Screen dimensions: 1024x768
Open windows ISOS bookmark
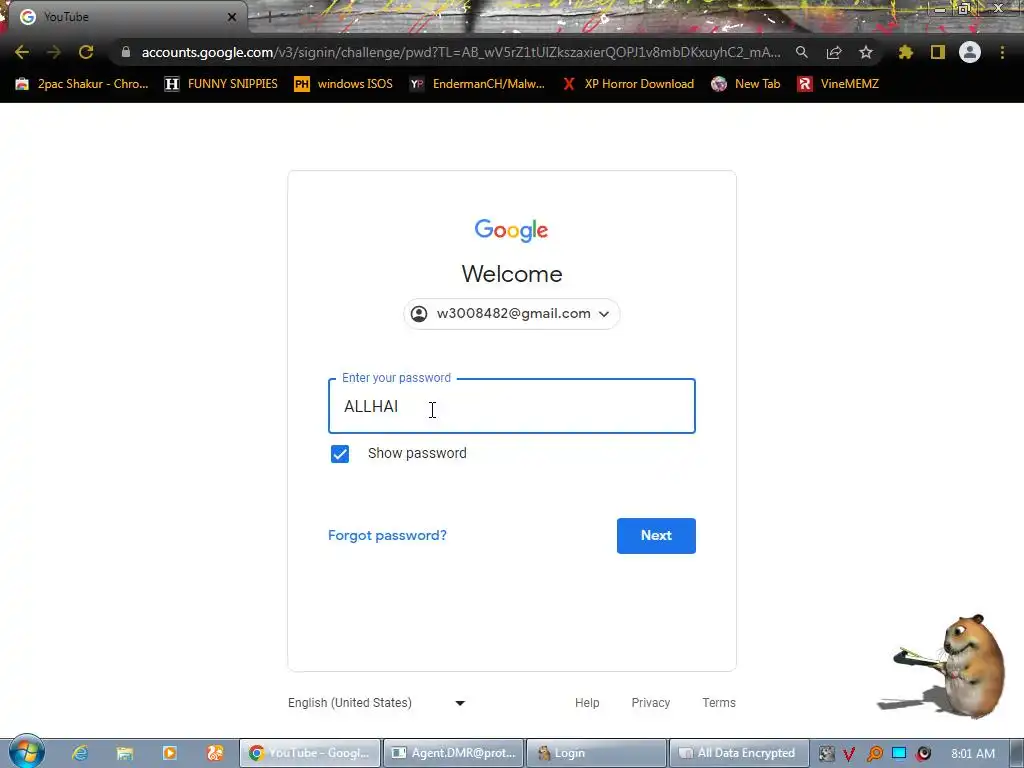point(344,84)
